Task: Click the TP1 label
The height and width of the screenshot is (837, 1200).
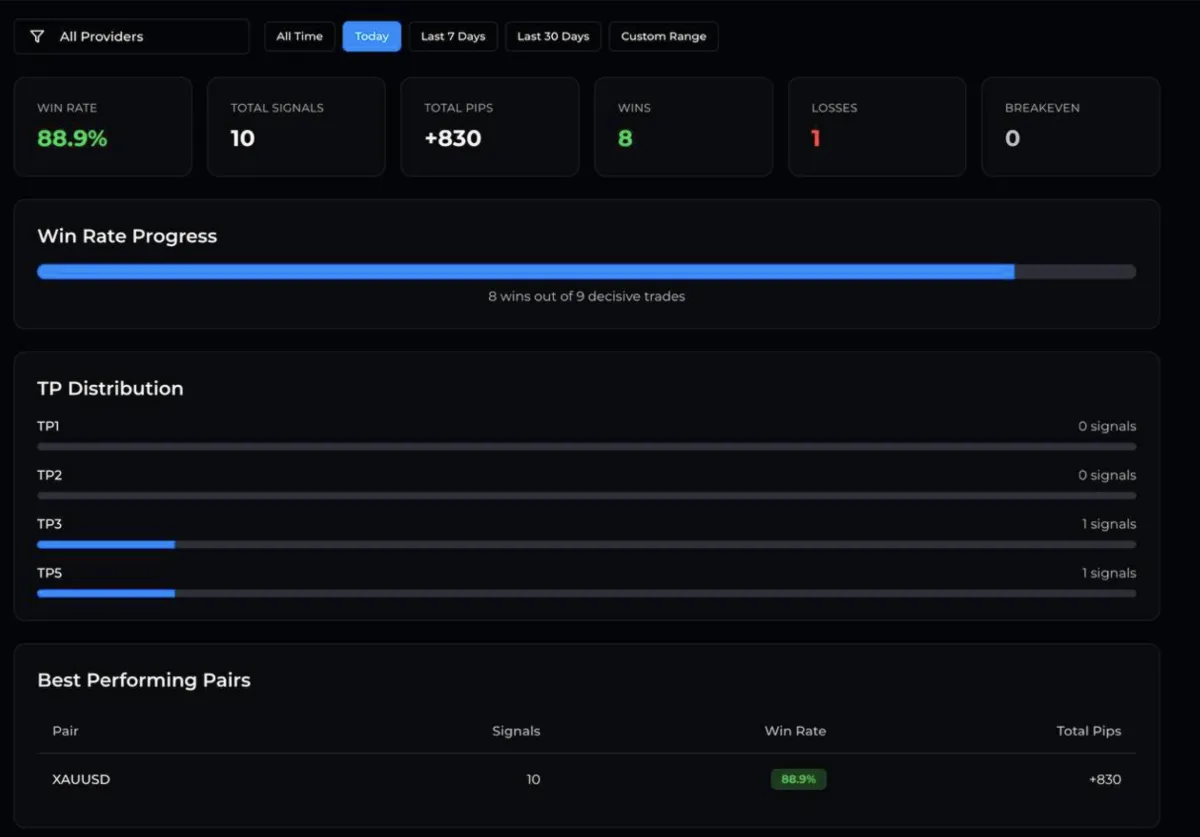Action: [x=49, y=427]
